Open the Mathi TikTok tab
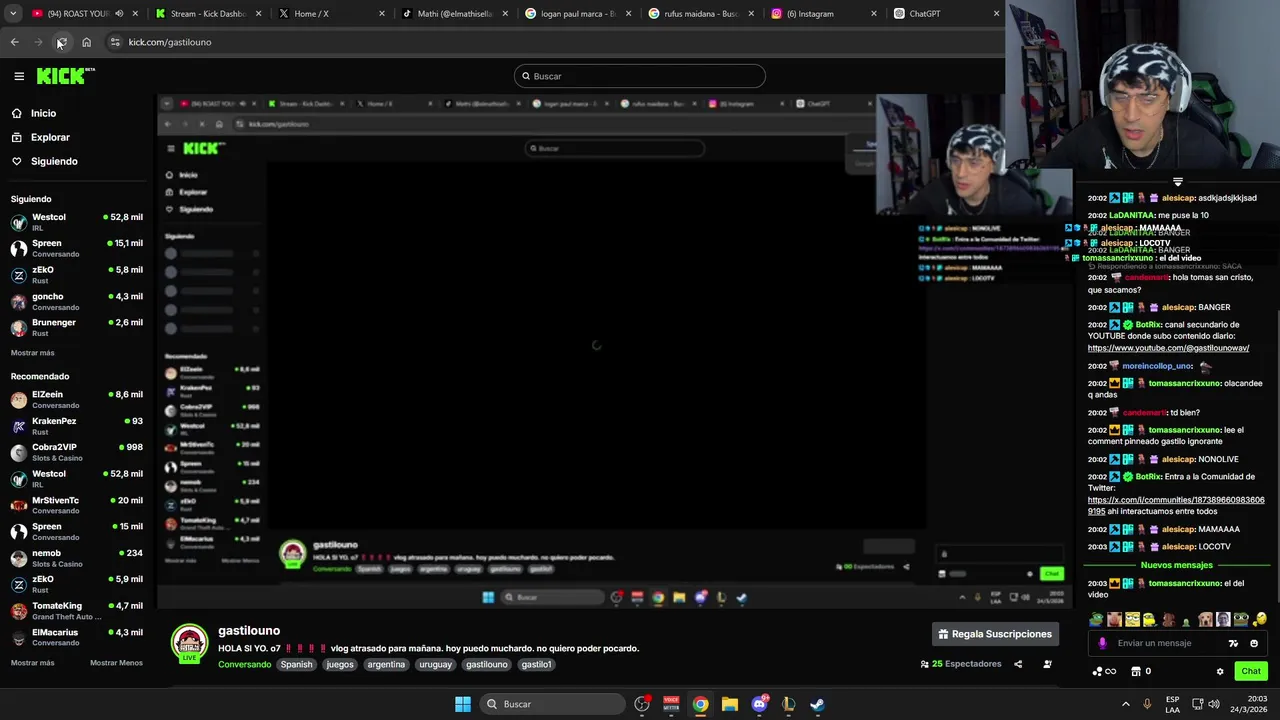This screenshot has width=1280, height=720. click(455, 14)
